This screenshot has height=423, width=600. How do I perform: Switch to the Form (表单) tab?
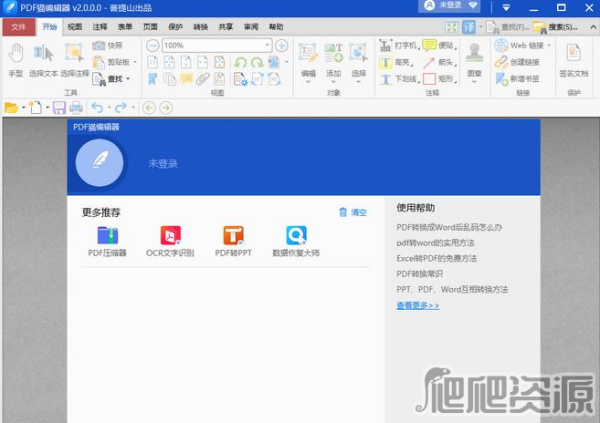pyautogui.click(x=125, y=27)
